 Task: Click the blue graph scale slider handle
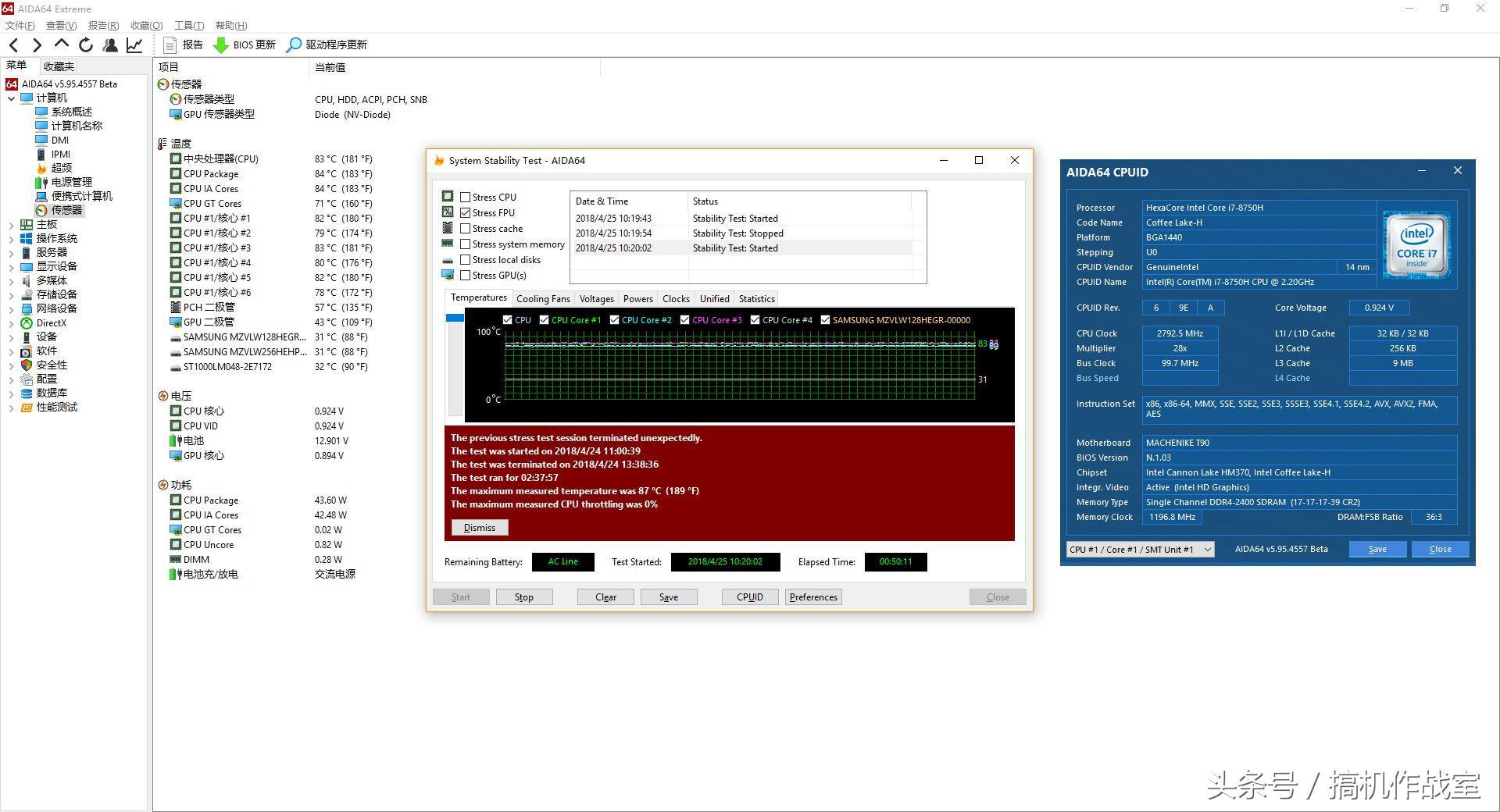pyautogui.click(x=455, y=318)
